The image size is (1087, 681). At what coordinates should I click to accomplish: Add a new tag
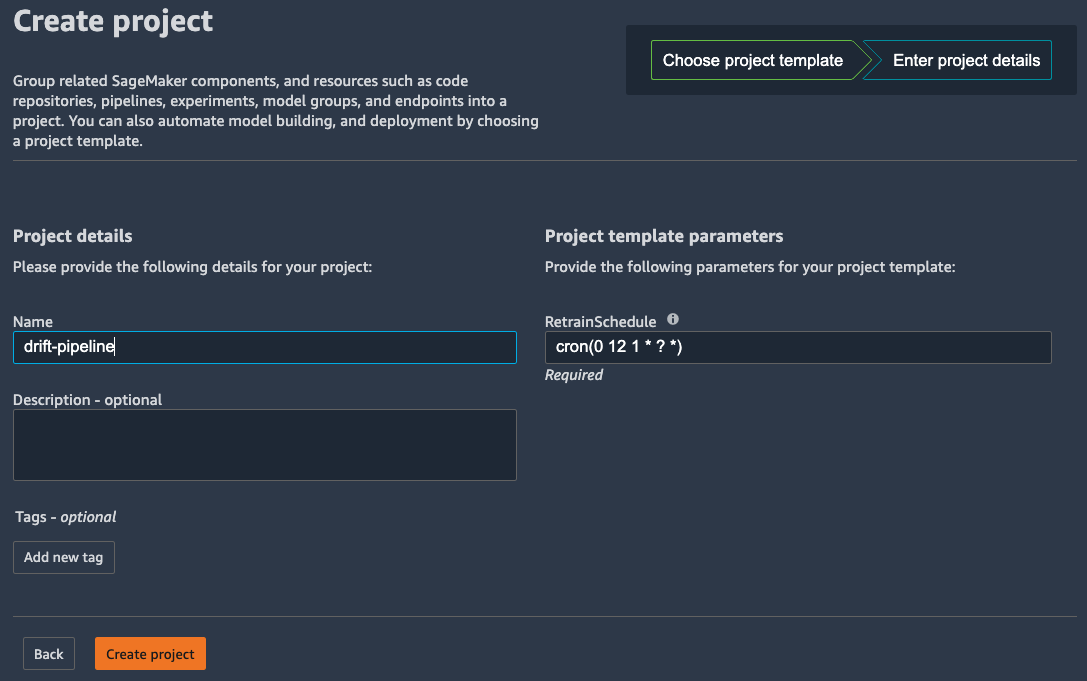[64, 558]
